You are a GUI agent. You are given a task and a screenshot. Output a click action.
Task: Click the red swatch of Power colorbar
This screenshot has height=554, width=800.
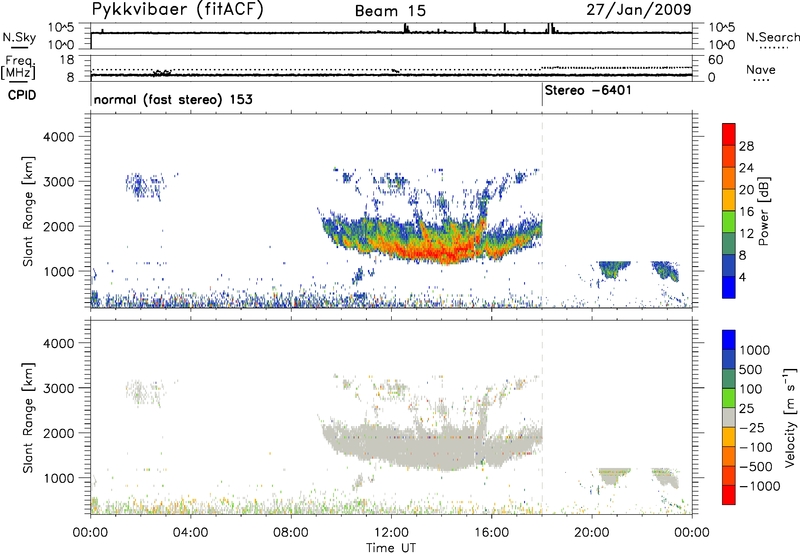729,134
